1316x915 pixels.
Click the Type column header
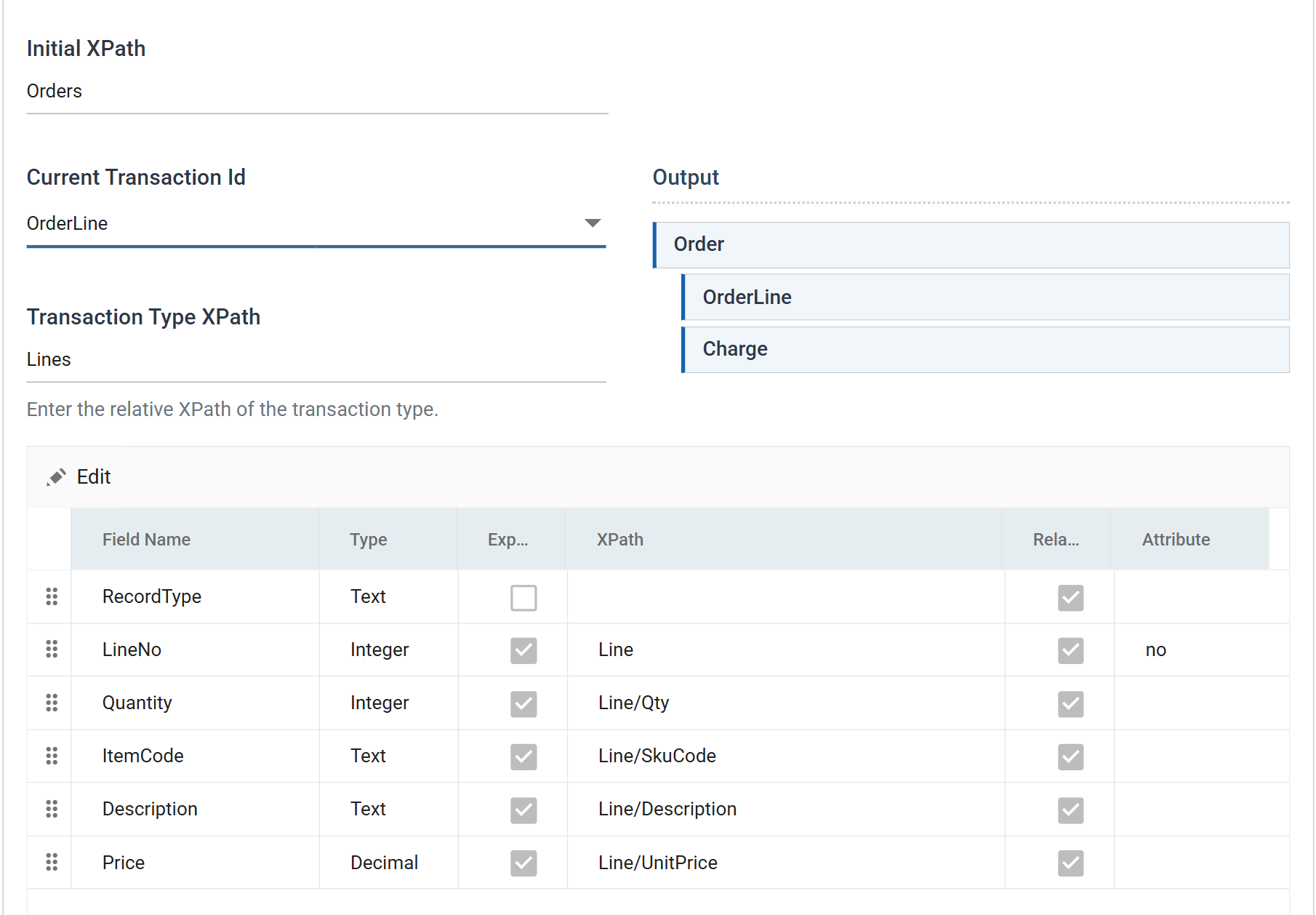388,539
